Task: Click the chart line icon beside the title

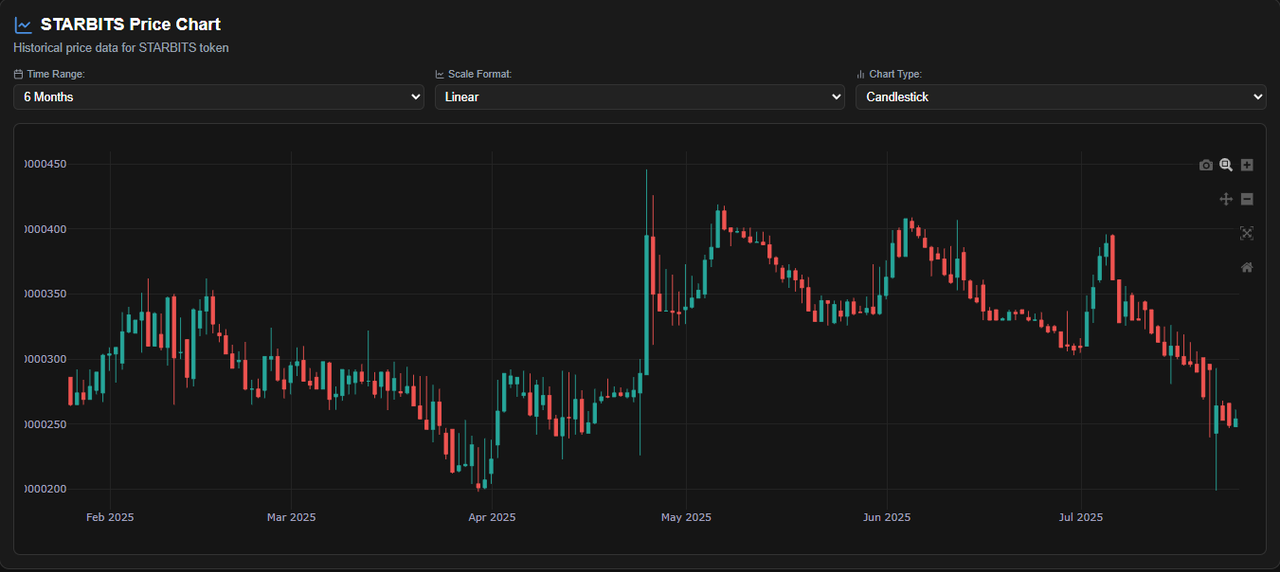Action: (23, 25)
